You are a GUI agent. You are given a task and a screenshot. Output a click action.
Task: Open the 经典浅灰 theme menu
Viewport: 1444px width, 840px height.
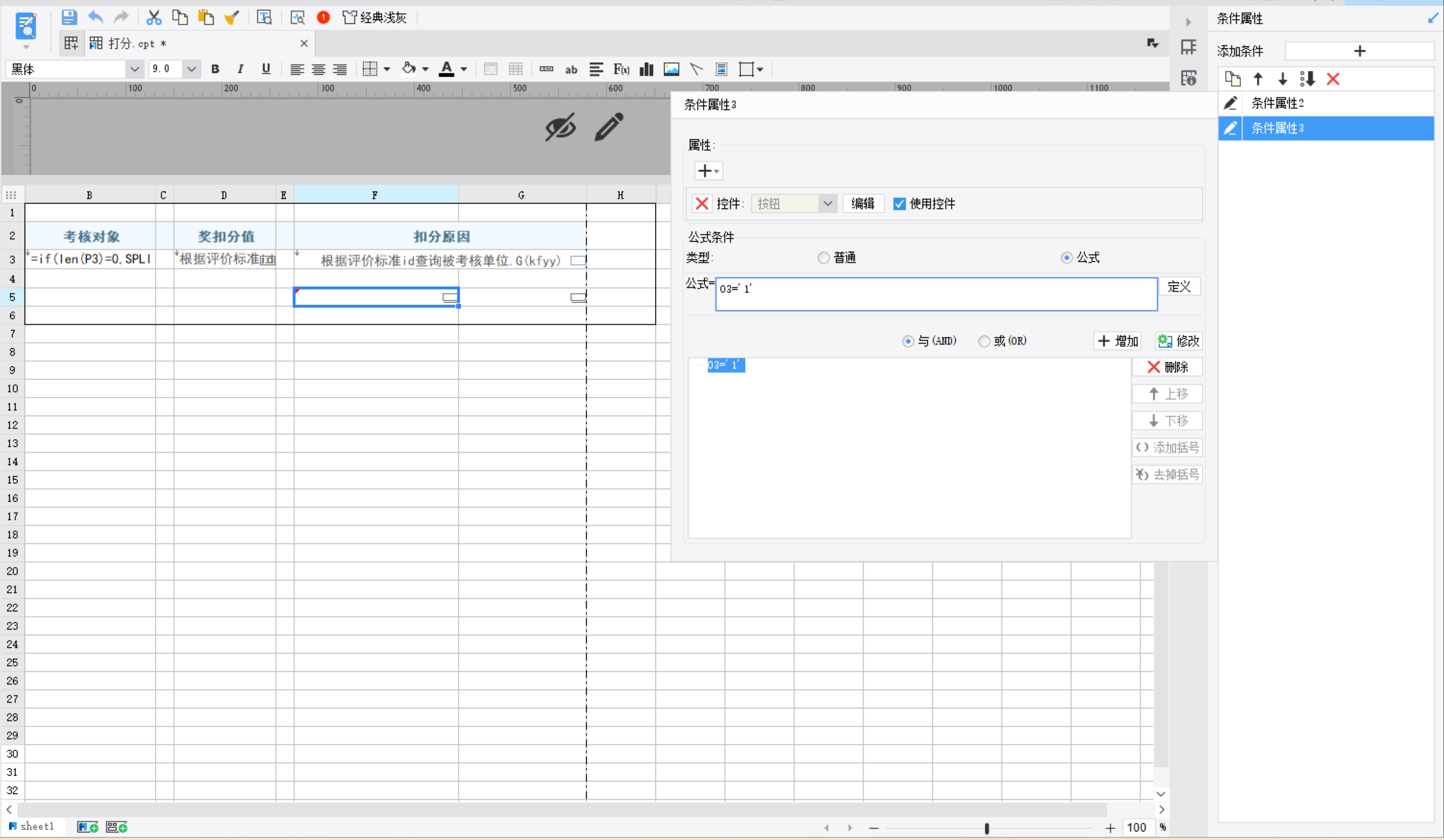374,17
